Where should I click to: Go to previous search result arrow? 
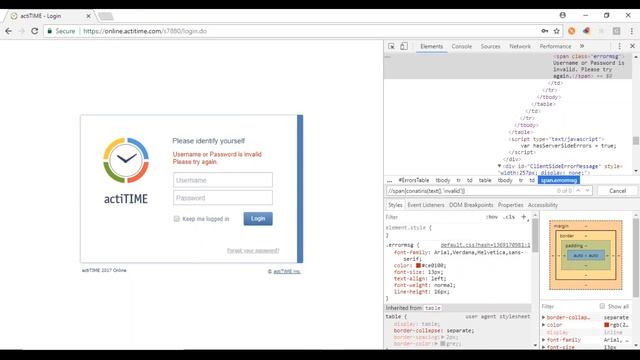[578, 191]
